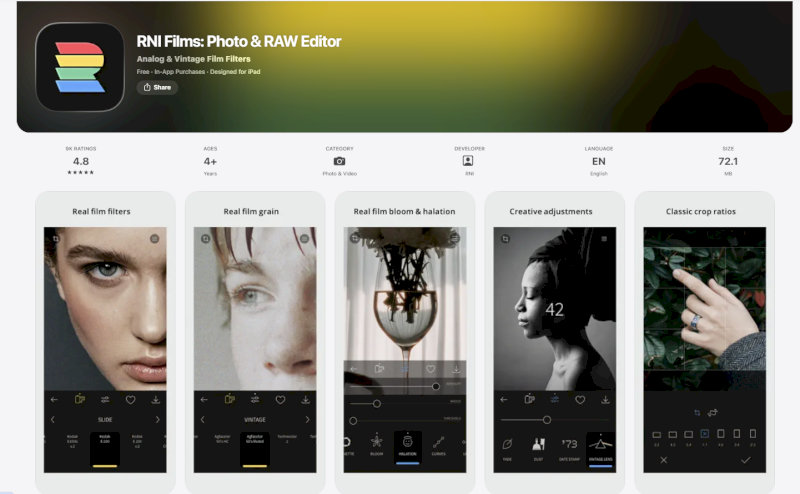Select the film roll icon in Creative adjustments
Image resolution: width=800 pixels, height=494 pixels.
[530, 399]
